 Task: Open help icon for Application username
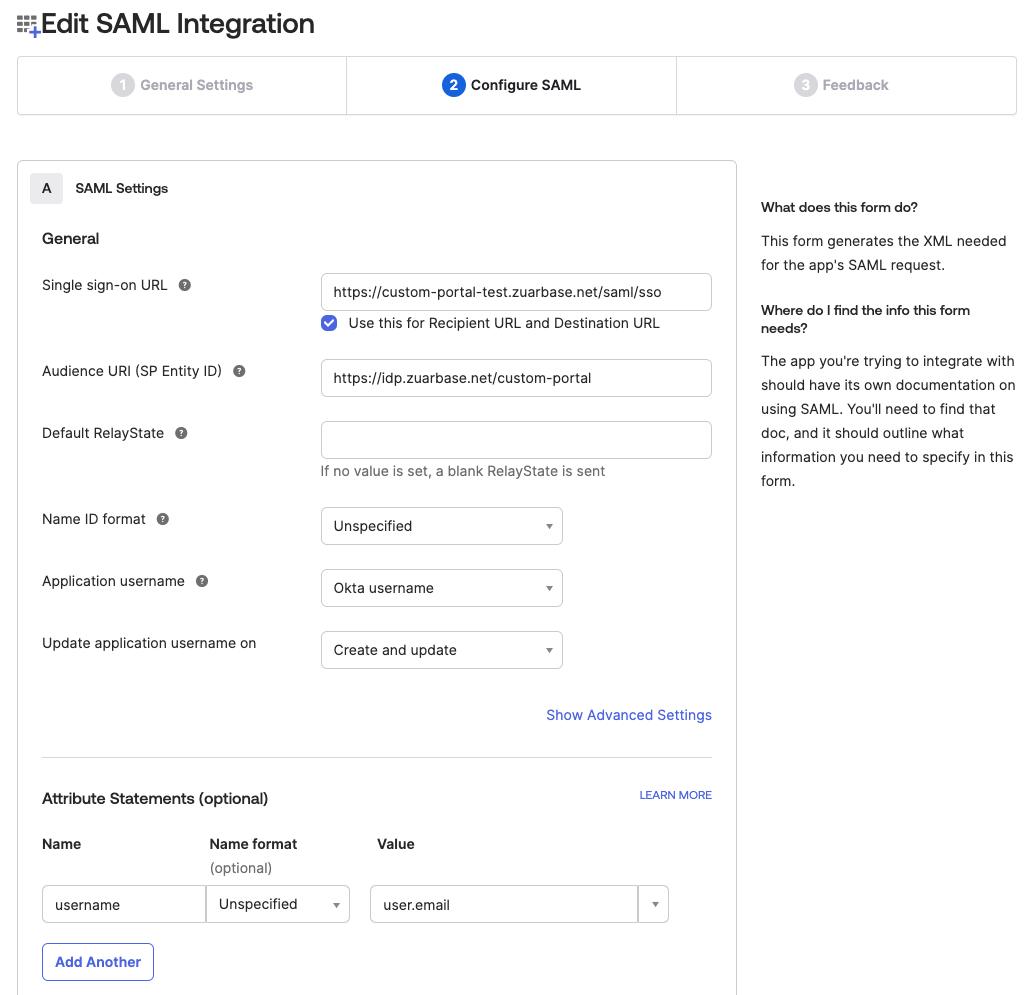(x=202, y=581)
